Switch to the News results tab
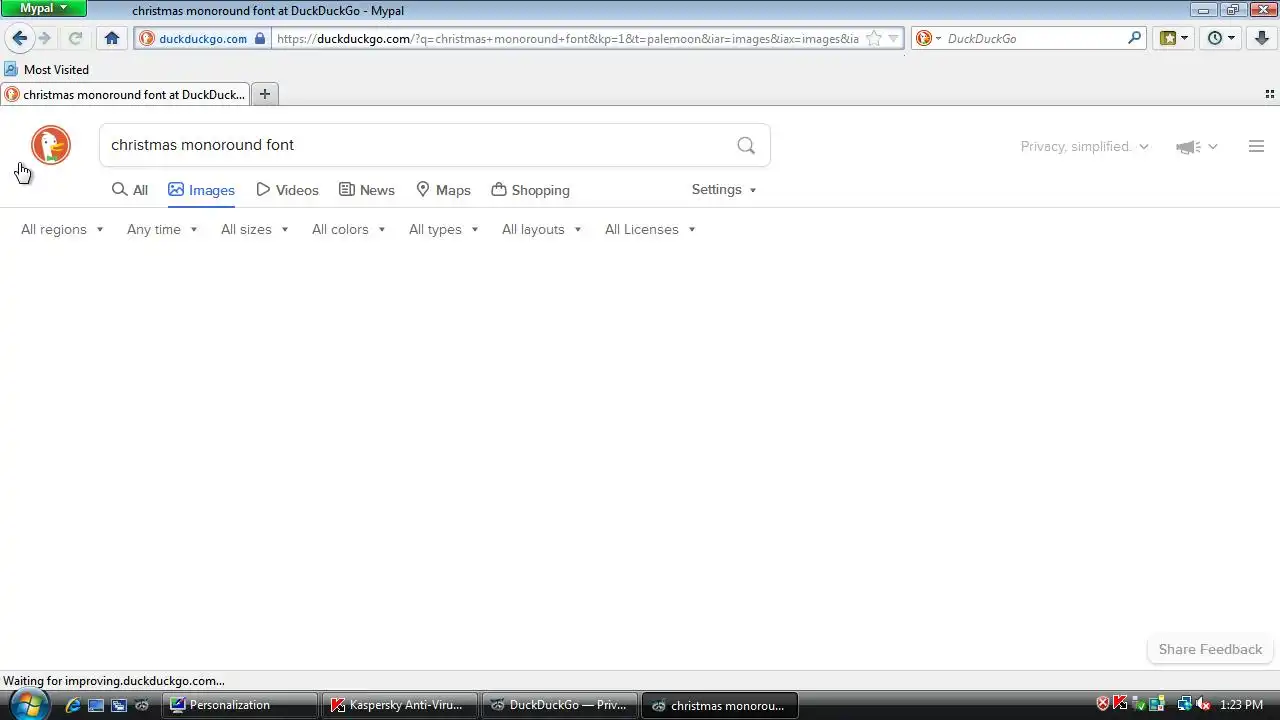The width and height of the screenshot is (1280, 720). click(367, 190)
